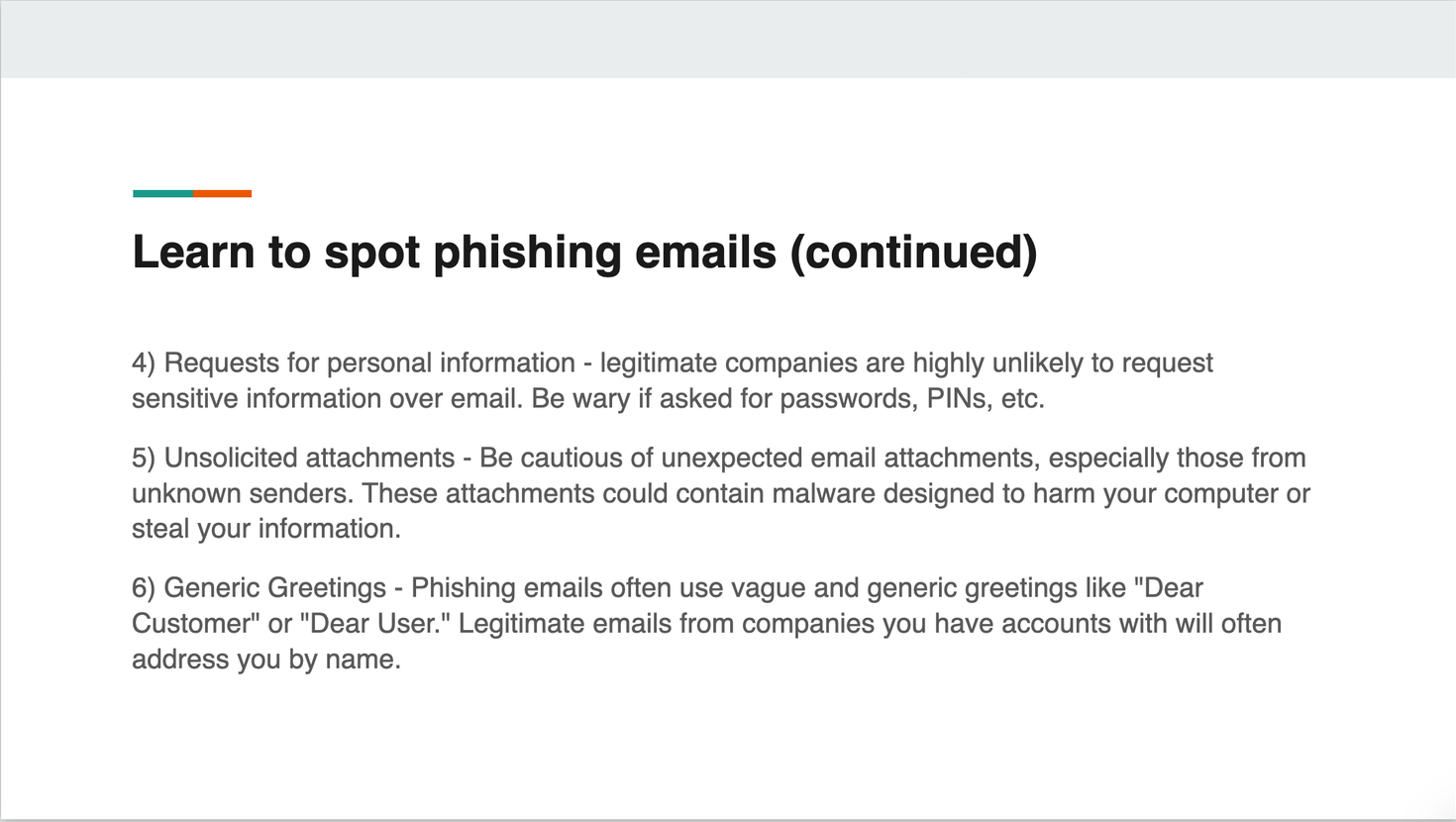
Task: Click the gray band above the slide
Action: [x=728, y=39]
